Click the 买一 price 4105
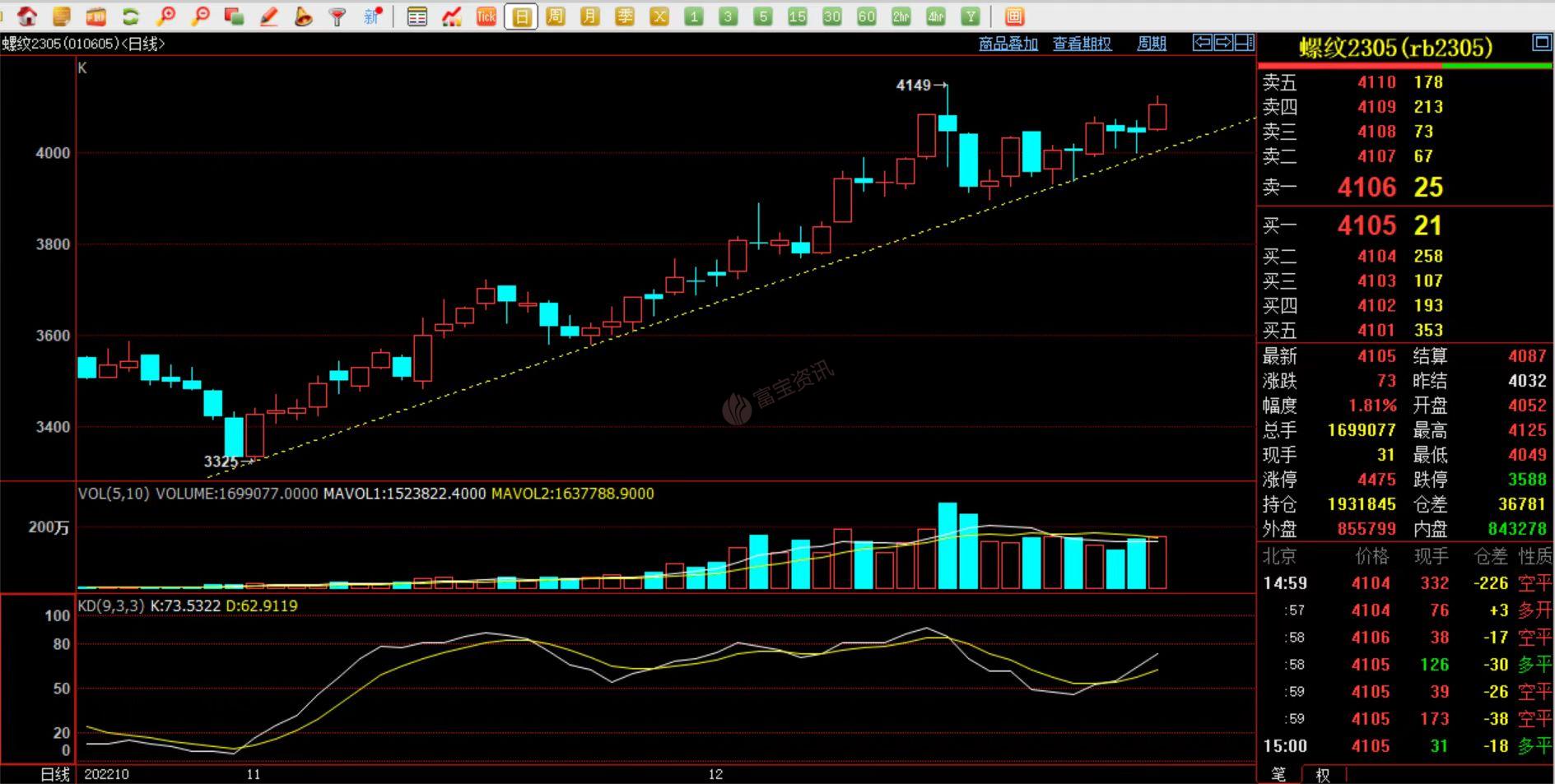1555x784 pixels. [x=1366, y=225]
